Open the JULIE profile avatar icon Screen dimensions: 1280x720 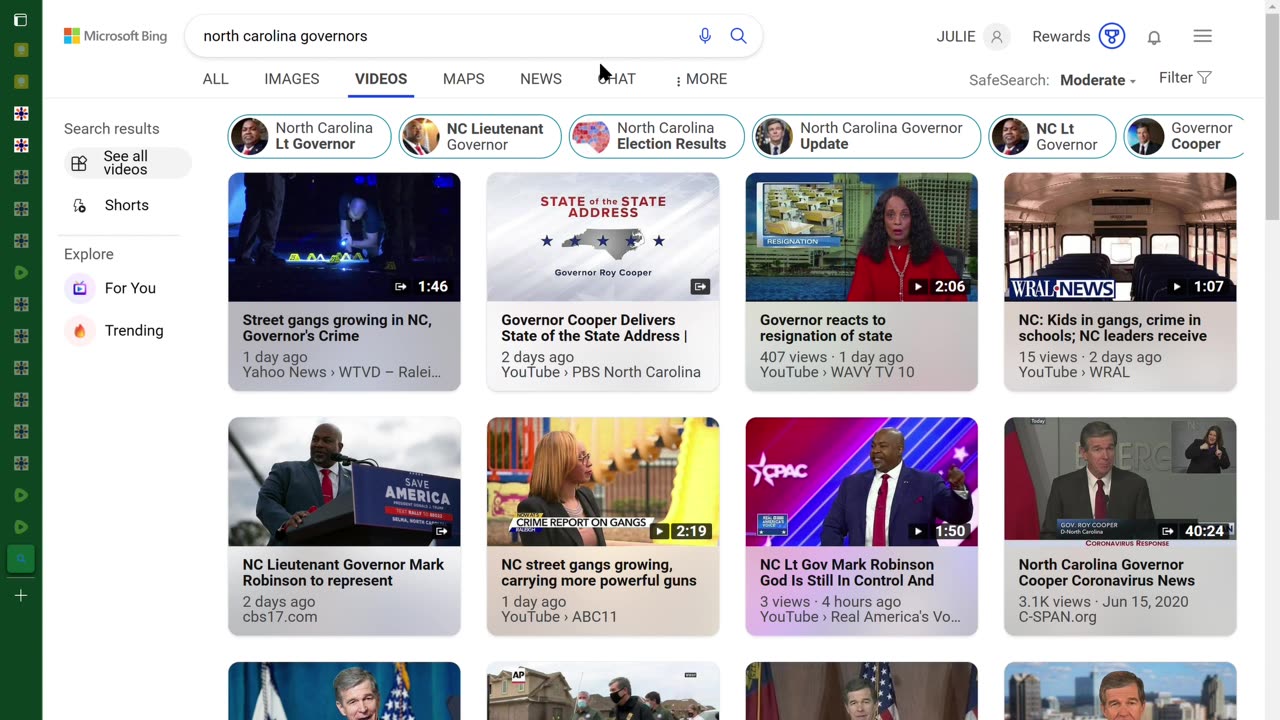point(996,37)
